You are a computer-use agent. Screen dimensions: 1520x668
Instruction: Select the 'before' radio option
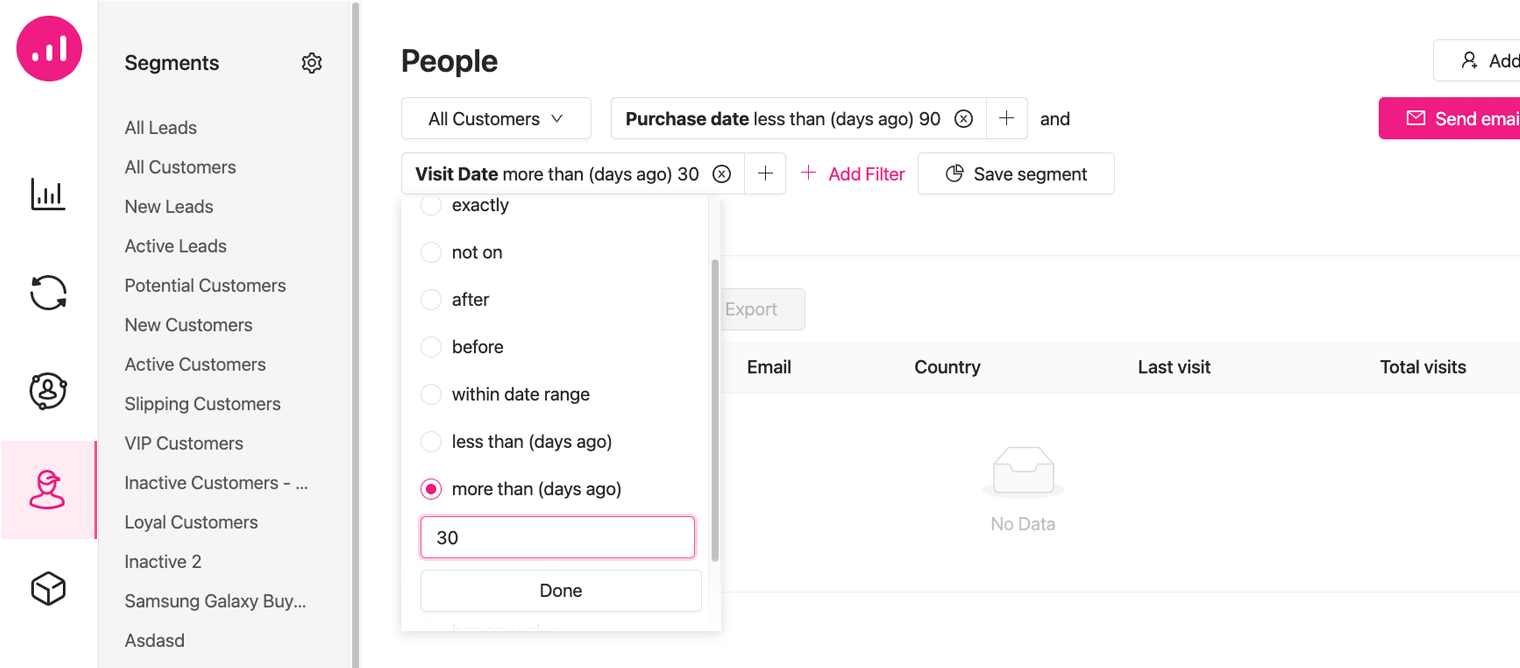click(x=431, y=347)
